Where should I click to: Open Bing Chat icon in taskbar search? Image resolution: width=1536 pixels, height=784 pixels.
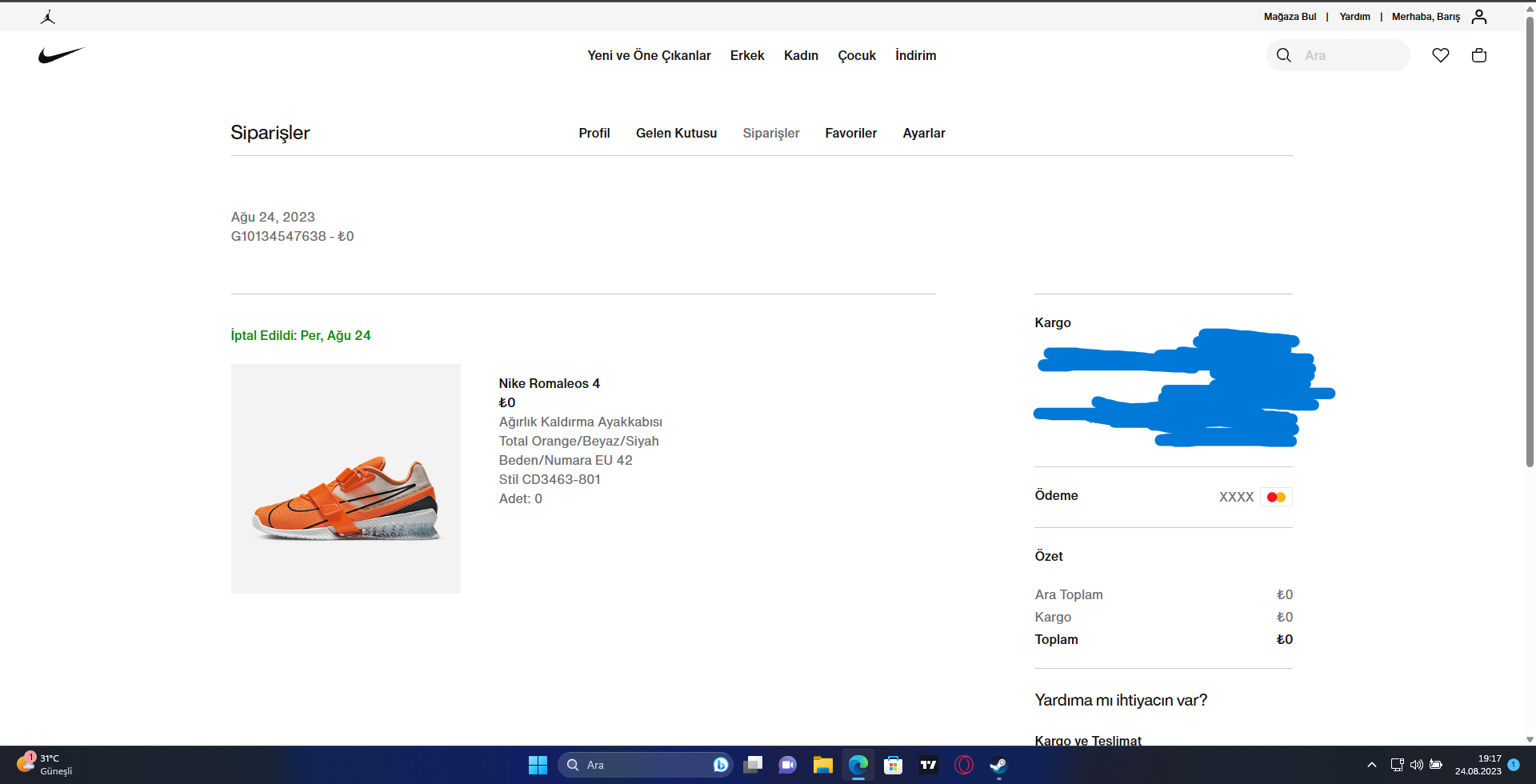pyautogui.click(x=721, y=765)
